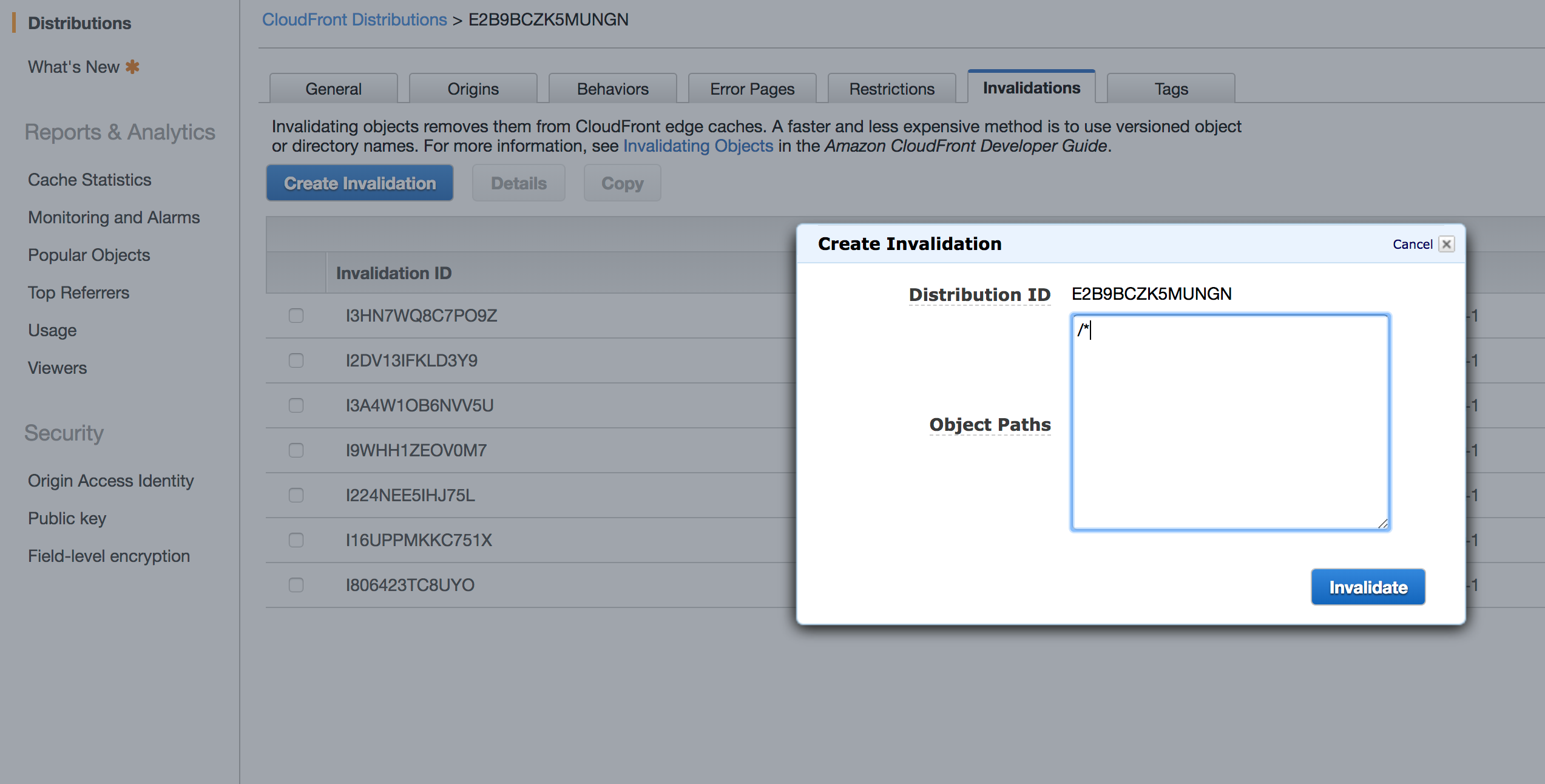Close the Create Invalidation dialog X icon

coord(1447,244)
